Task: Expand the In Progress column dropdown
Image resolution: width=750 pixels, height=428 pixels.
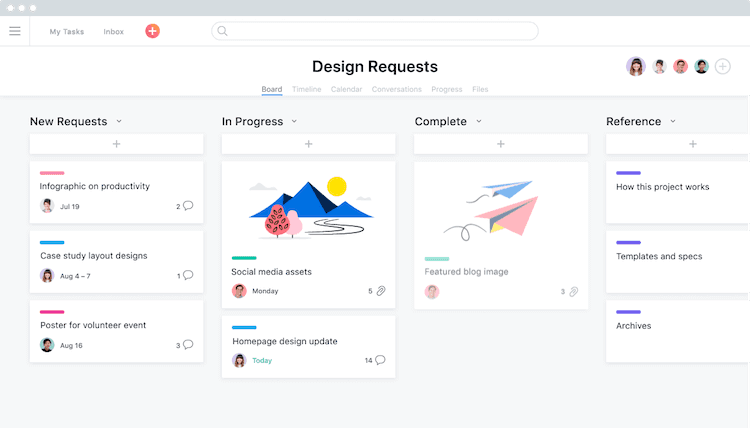Action: point(295,121)
